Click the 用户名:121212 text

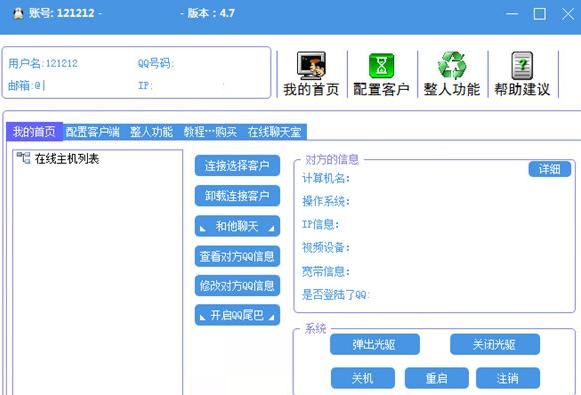43,63
